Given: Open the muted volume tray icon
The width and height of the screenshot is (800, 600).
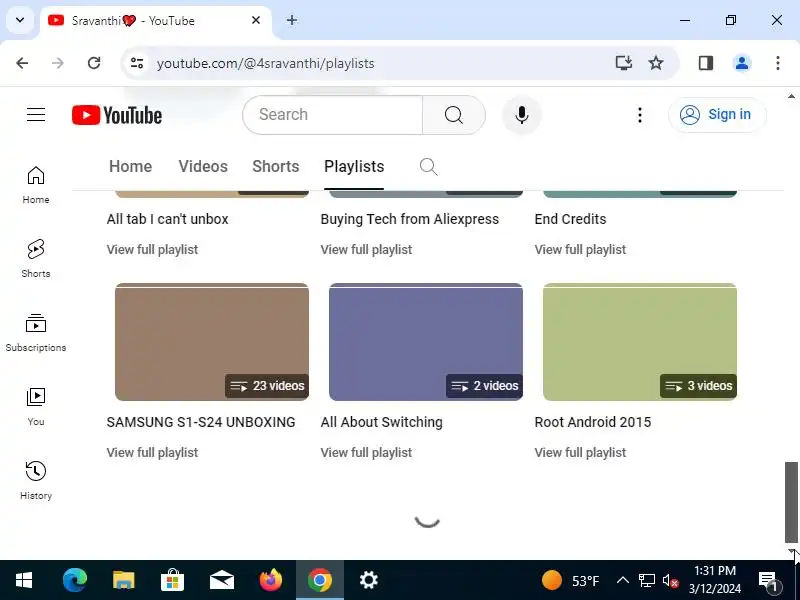Looking at the screenshot, I should pyautogui.click(x=670, y=580).
